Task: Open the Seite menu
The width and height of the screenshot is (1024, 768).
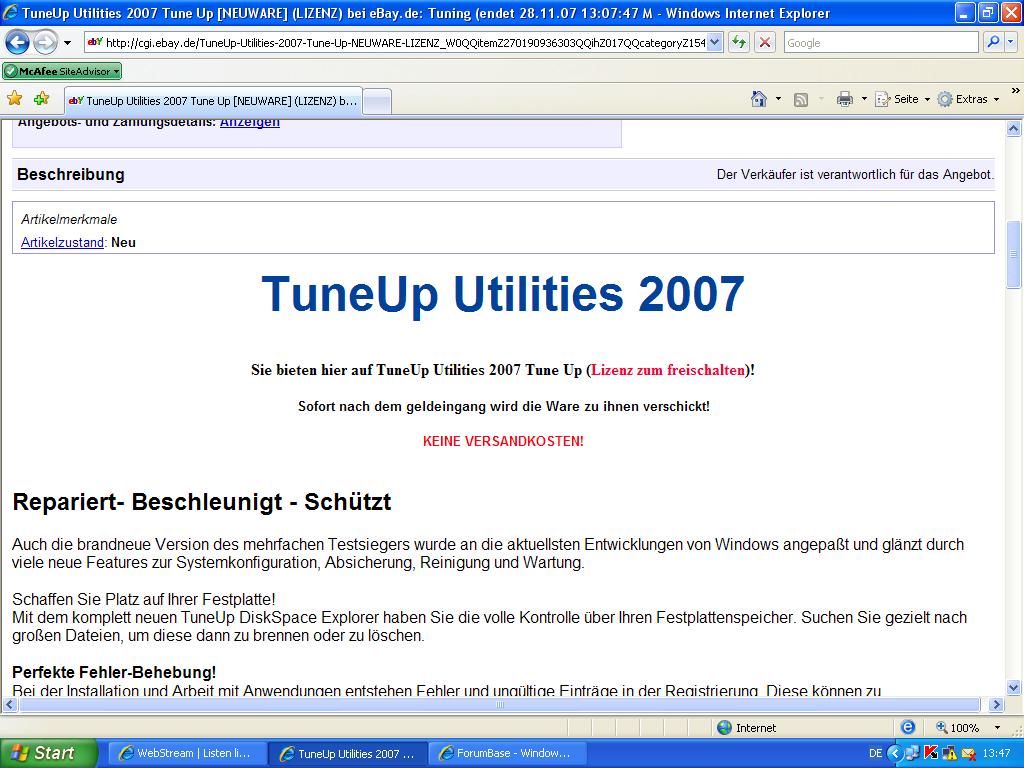Action: pyautogui.click(x=903, y=99)
